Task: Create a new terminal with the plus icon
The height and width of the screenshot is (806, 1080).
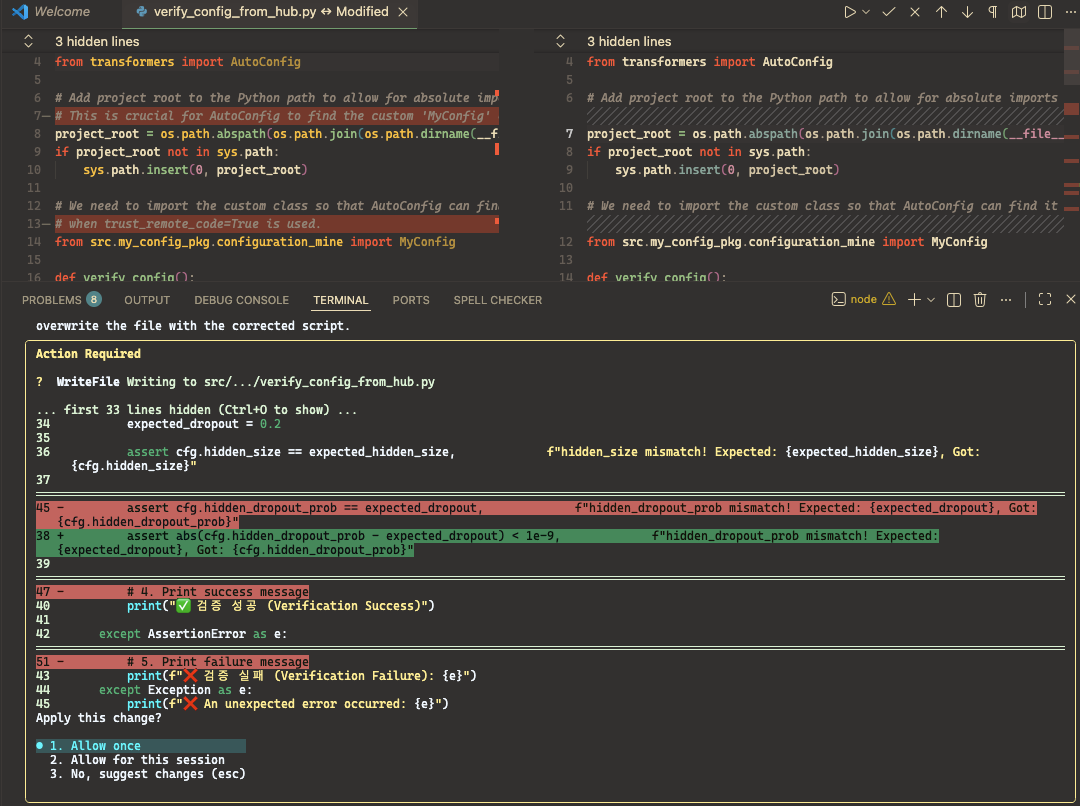Action: click(x=914, y=299)
